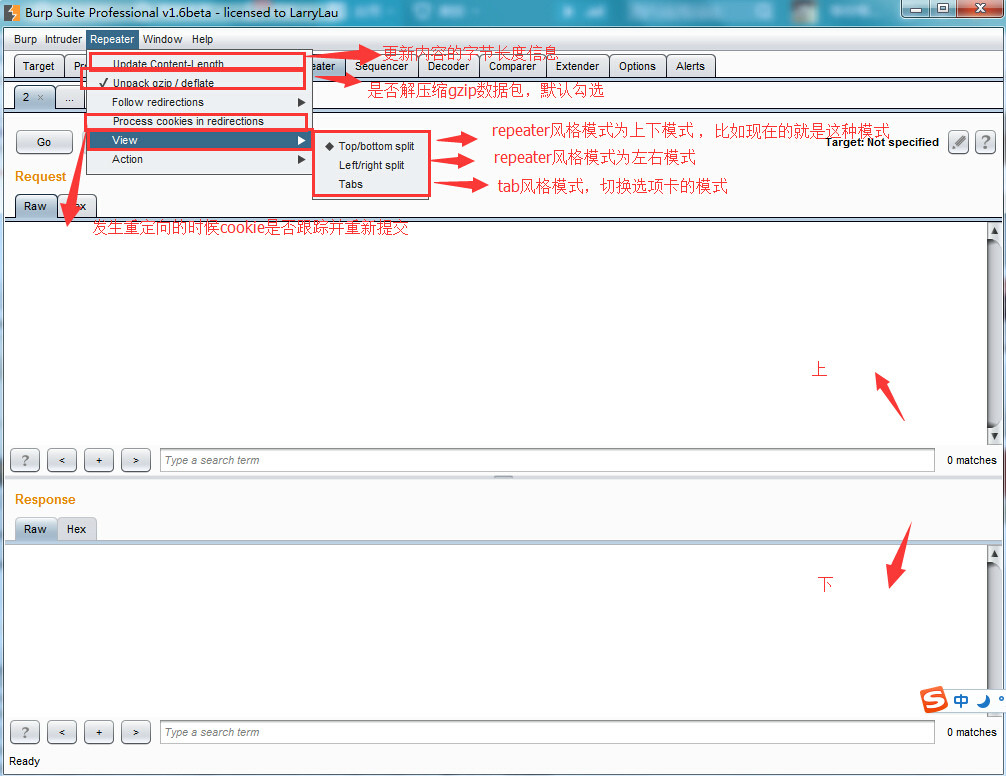Screen dimensions: 1006x776
Task: Open the Repeater menu
Action: pyautogui.click(x=112, y=39)
